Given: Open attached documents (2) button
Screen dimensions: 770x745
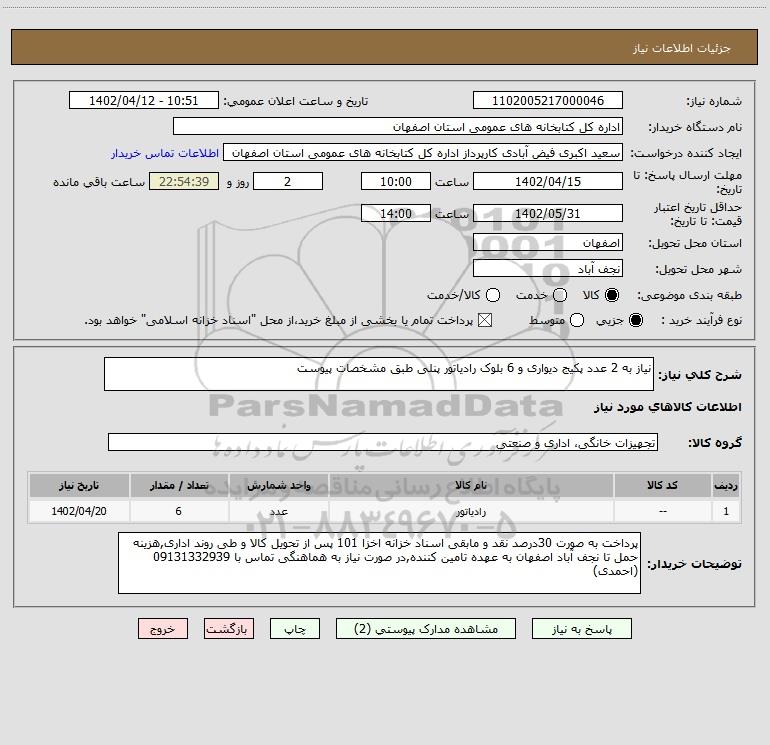Looking at the screenshot, I should point(426,629).
